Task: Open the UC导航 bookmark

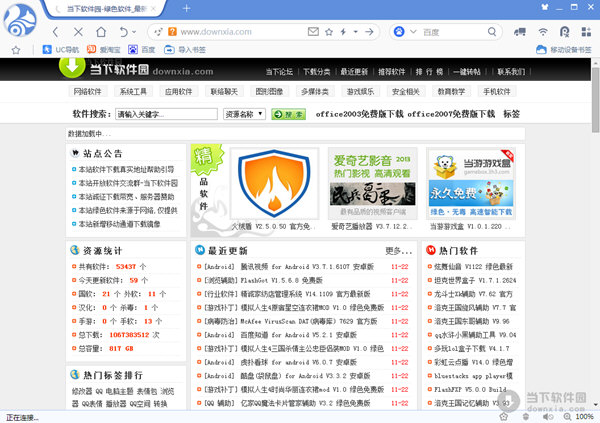Action: tap(61, 49)
